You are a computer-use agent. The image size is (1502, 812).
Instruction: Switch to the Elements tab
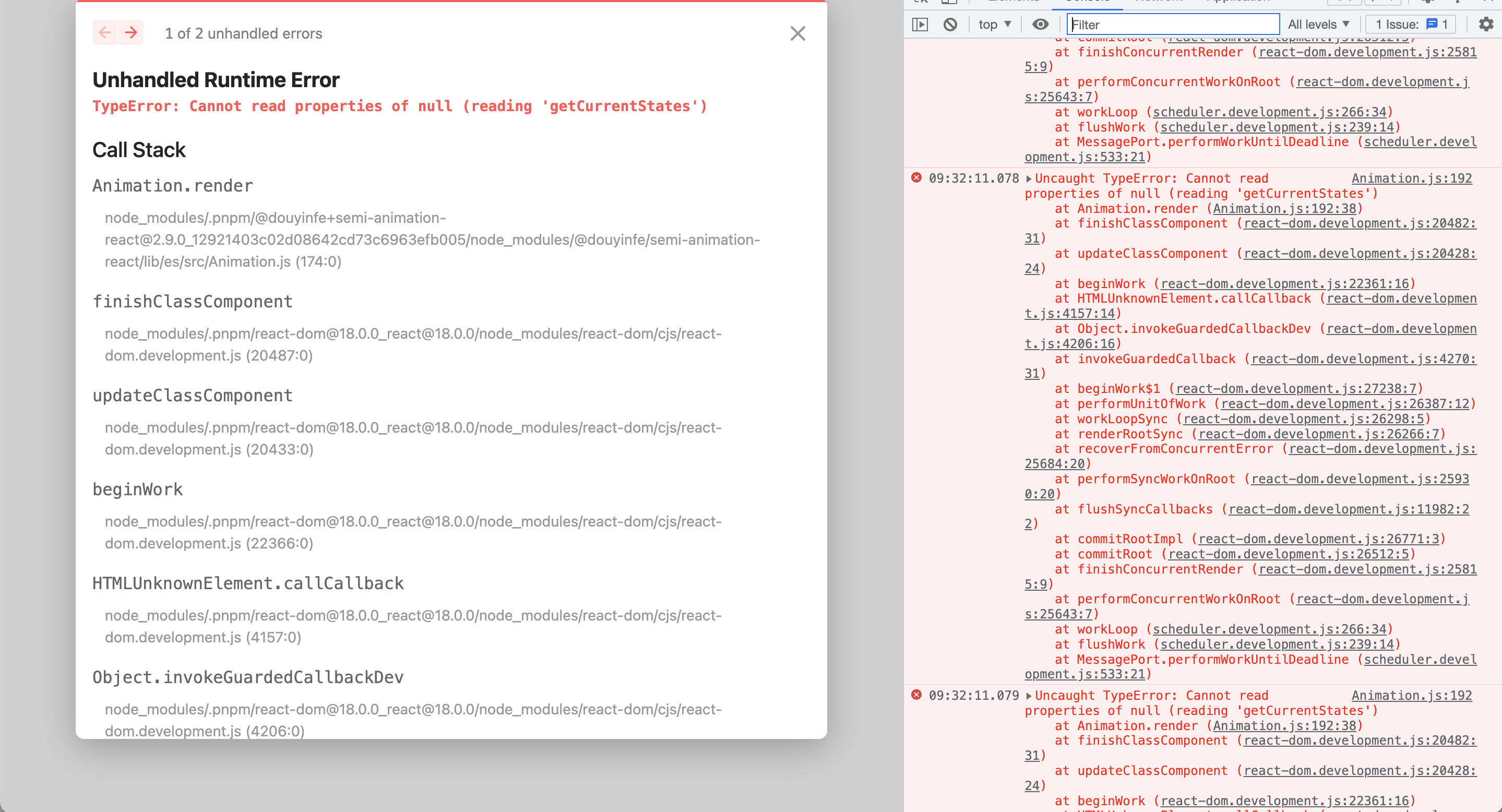[x=1014, y=2]
